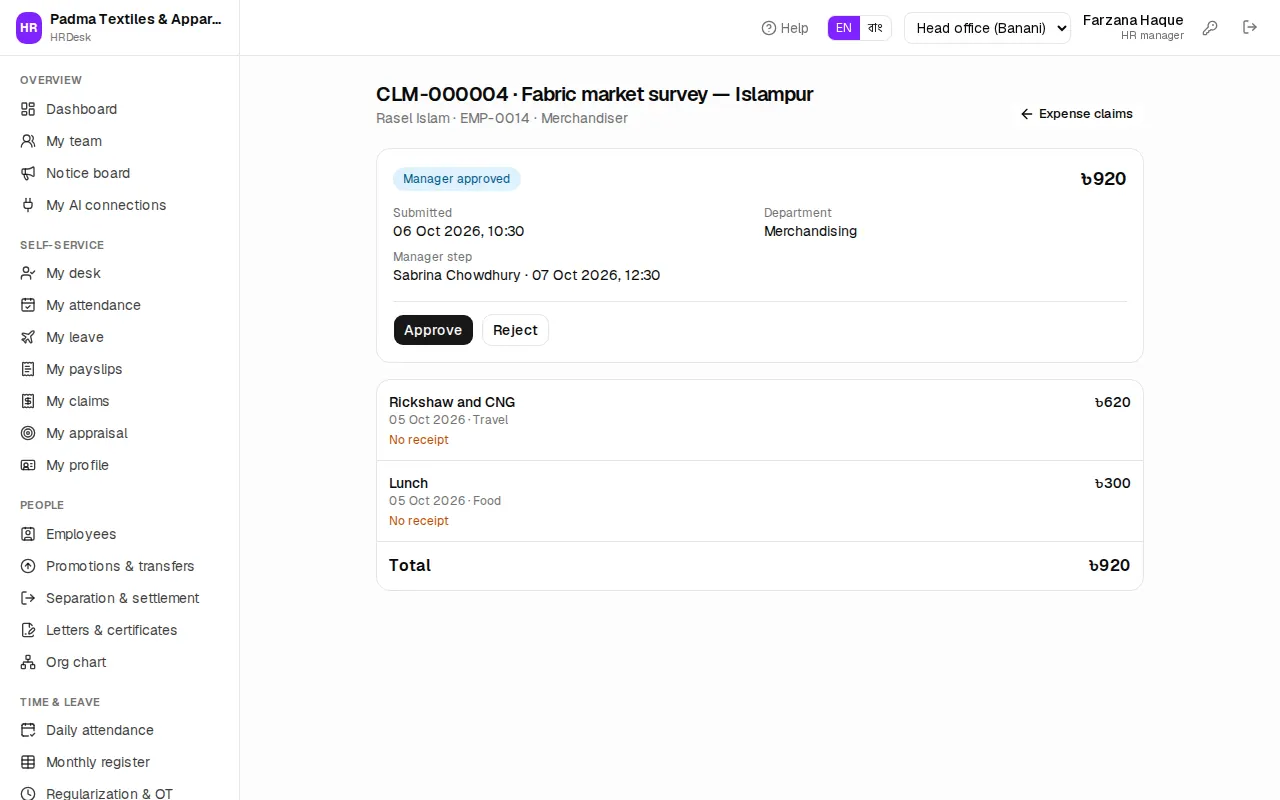The width and height of the screenshot is (1280, 800).
Task: Click the Sabrina Chowdhury manager step text
Action: pyautogui.click(x=526, y=275)
